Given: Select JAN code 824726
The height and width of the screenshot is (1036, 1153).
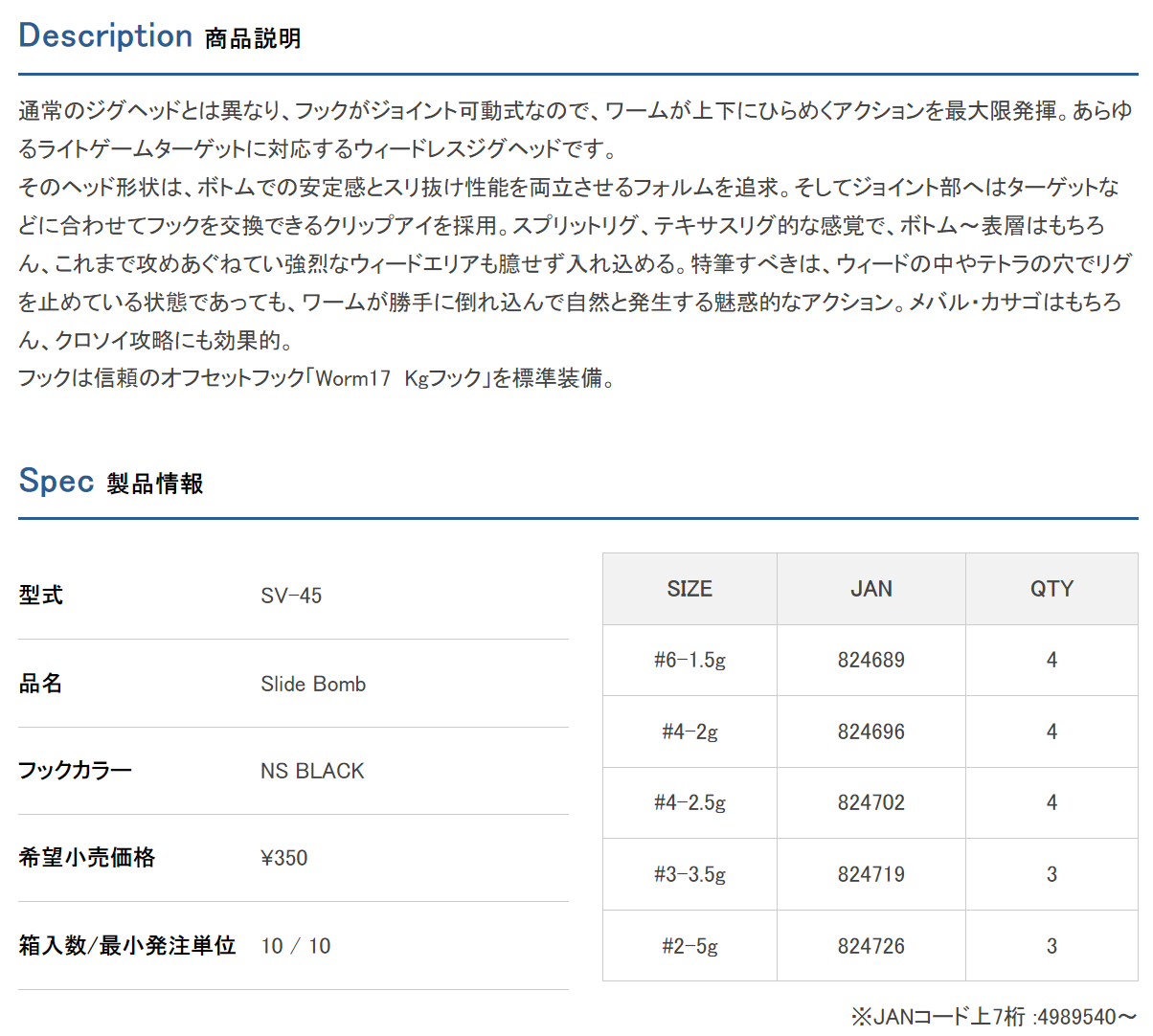Looking at the screenshot, I should click(x=871, y=947).
